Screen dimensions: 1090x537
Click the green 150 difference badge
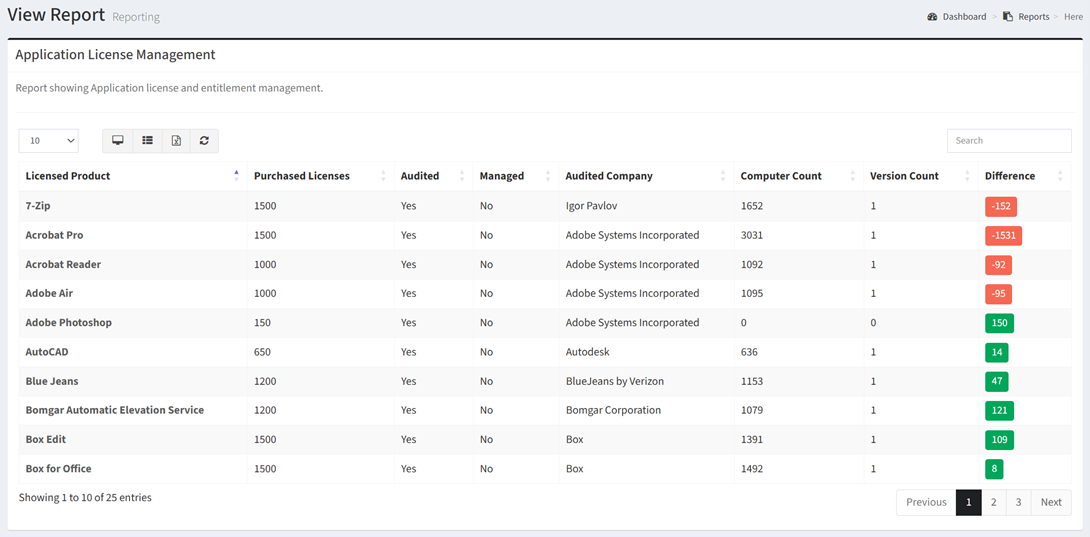coord(998,323)
